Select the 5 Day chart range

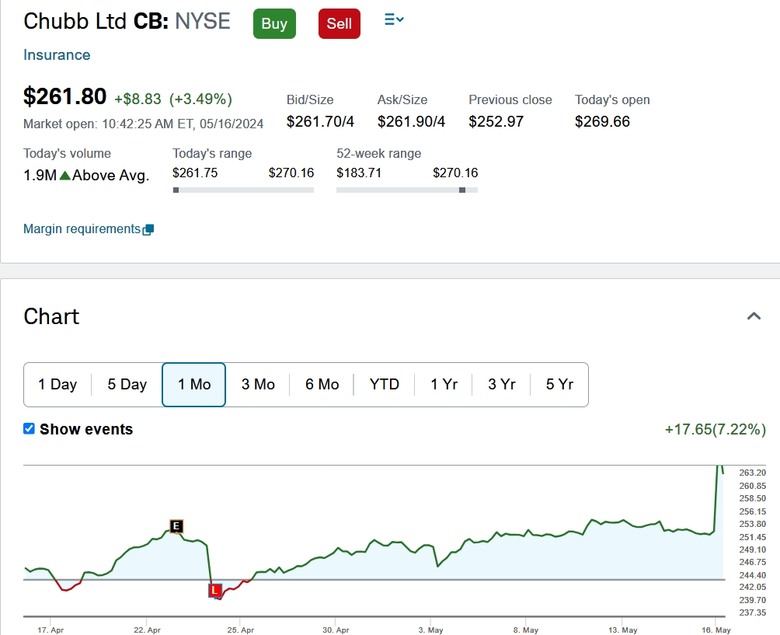[127, 384]
